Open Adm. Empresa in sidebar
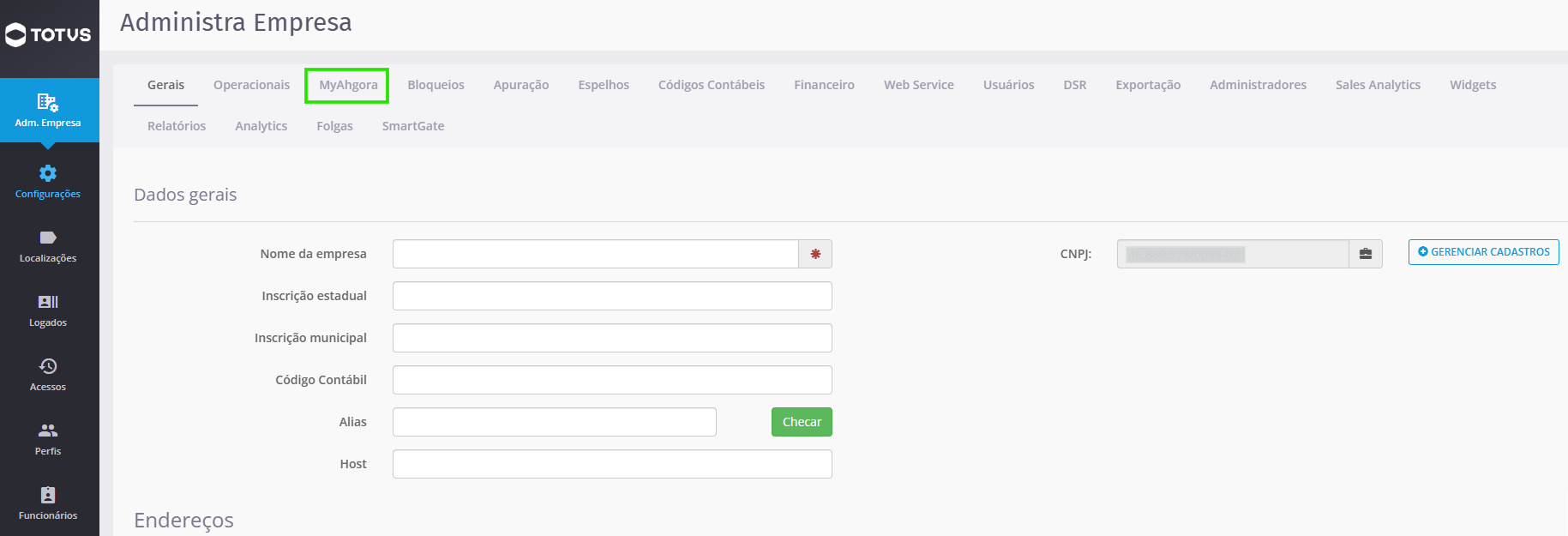1568x536 pixels. (x=49, y=111)
